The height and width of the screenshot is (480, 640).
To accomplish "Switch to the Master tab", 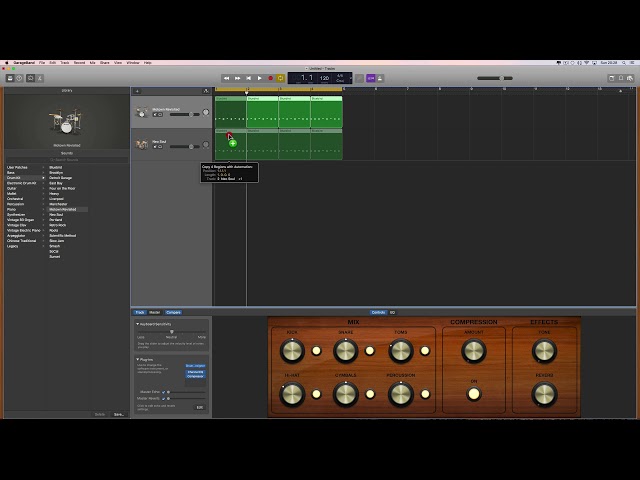I will pos(155,312).
